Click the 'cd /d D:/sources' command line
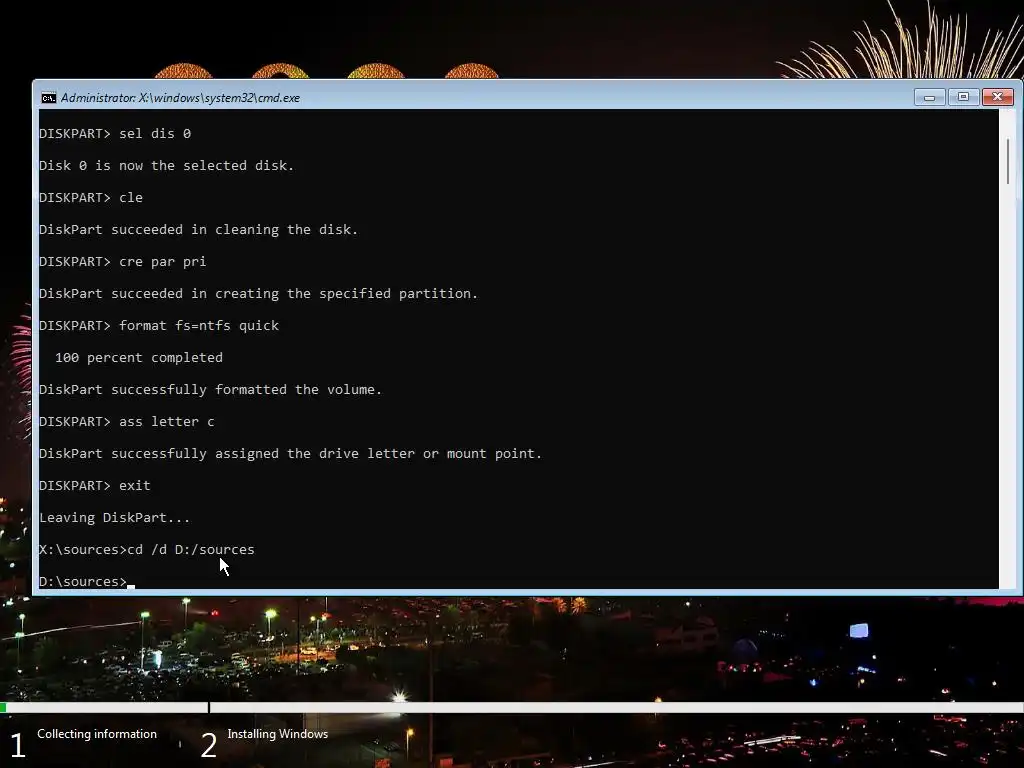This screenshot has height=768, width=1024. tap(147, 550)
